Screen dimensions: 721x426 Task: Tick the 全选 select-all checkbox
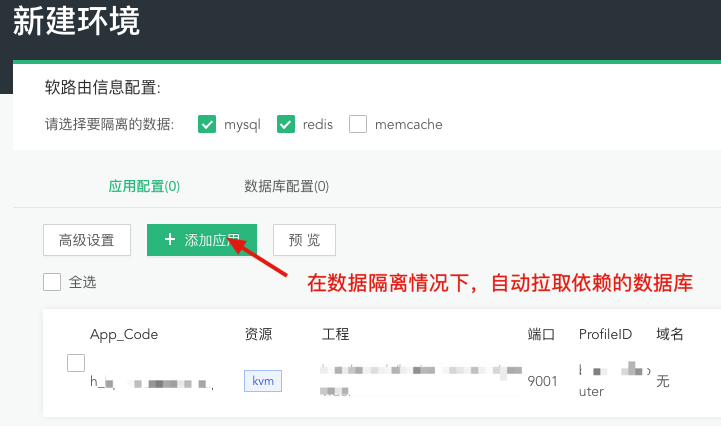52,282
